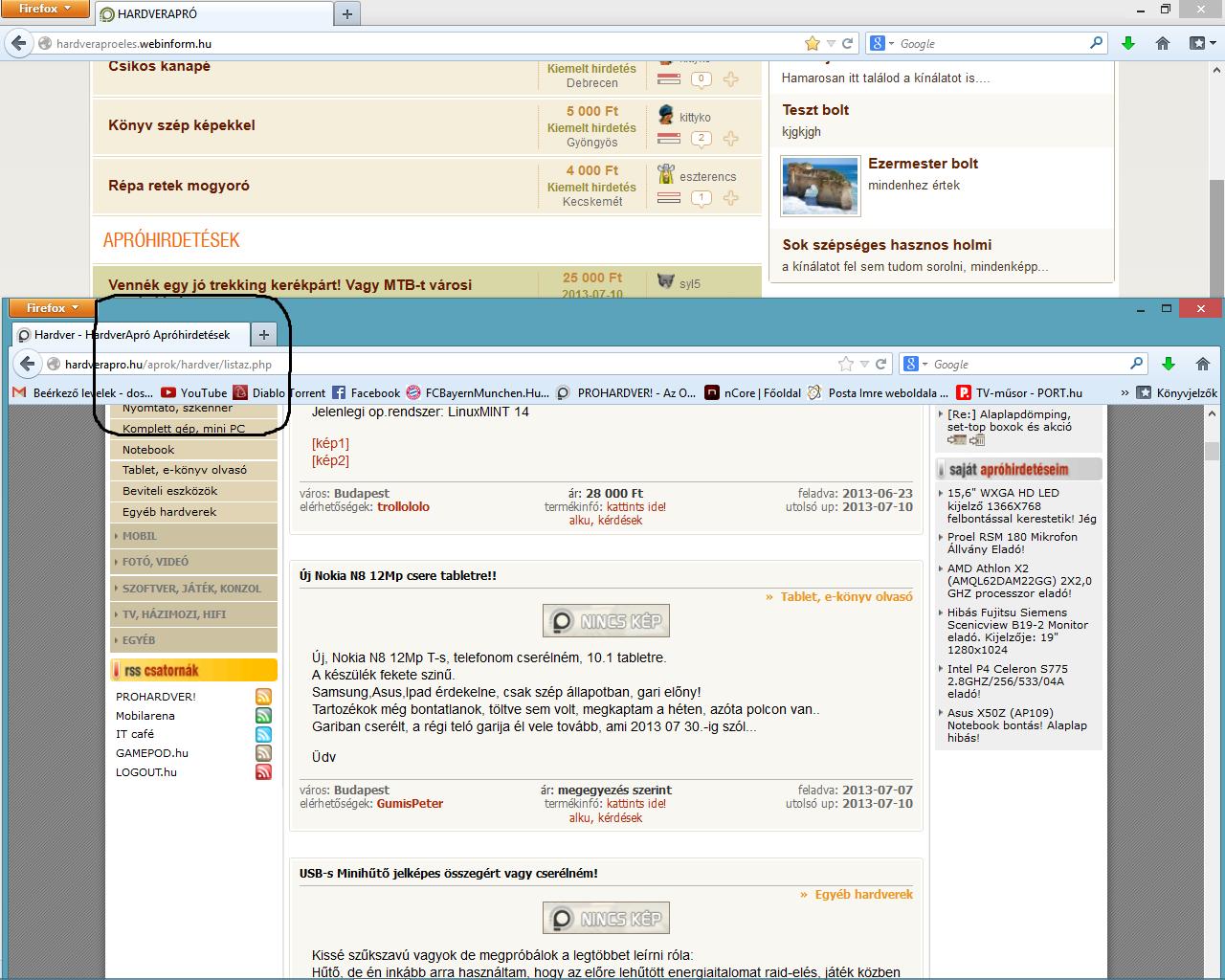This screenshot has width=1225, height=980.
Task: Click the Home icon in rear window
Action: [1163, 43]
